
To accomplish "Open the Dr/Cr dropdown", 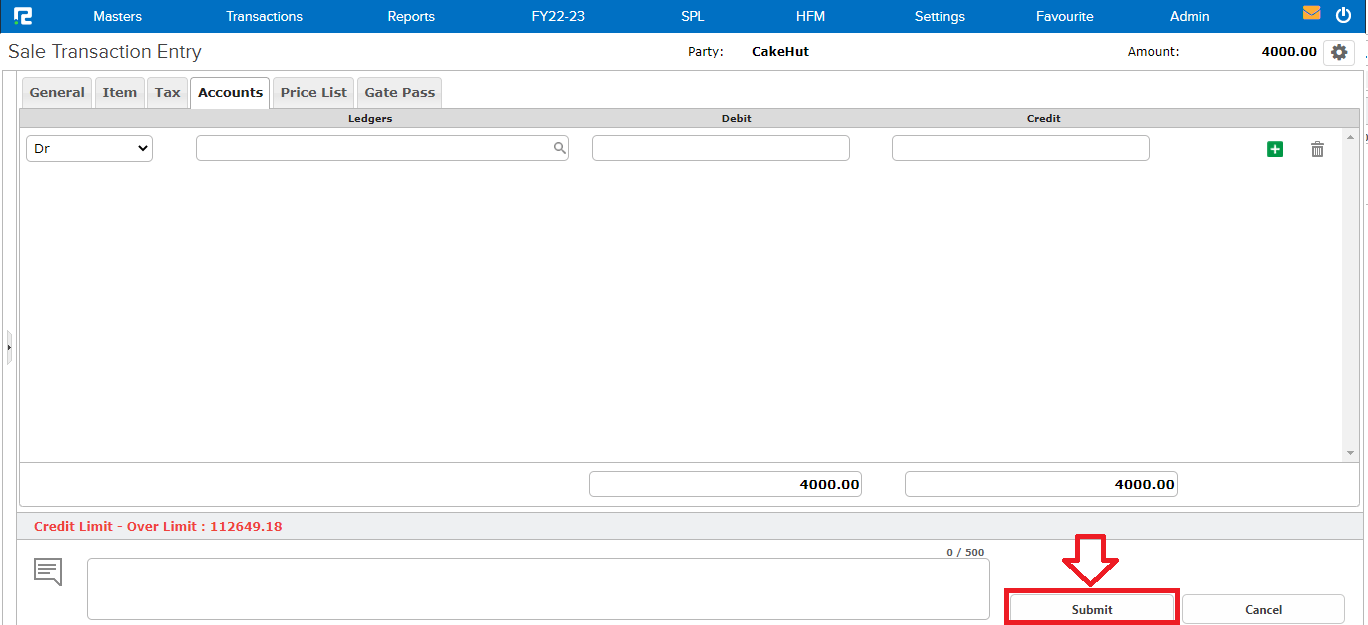I will click(89, 147).
